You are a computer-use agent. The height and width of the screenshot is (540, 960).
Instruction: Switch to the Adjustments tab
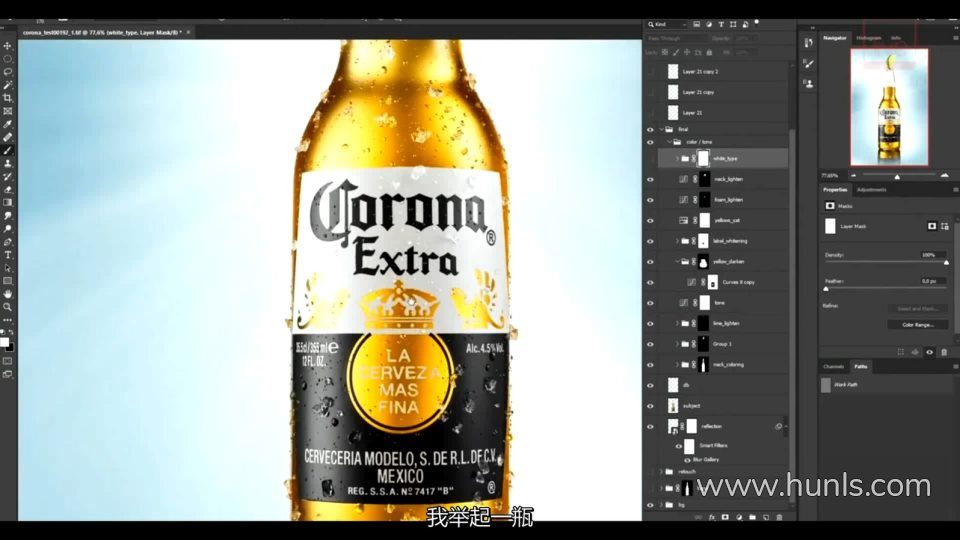[x=872, y=190]
